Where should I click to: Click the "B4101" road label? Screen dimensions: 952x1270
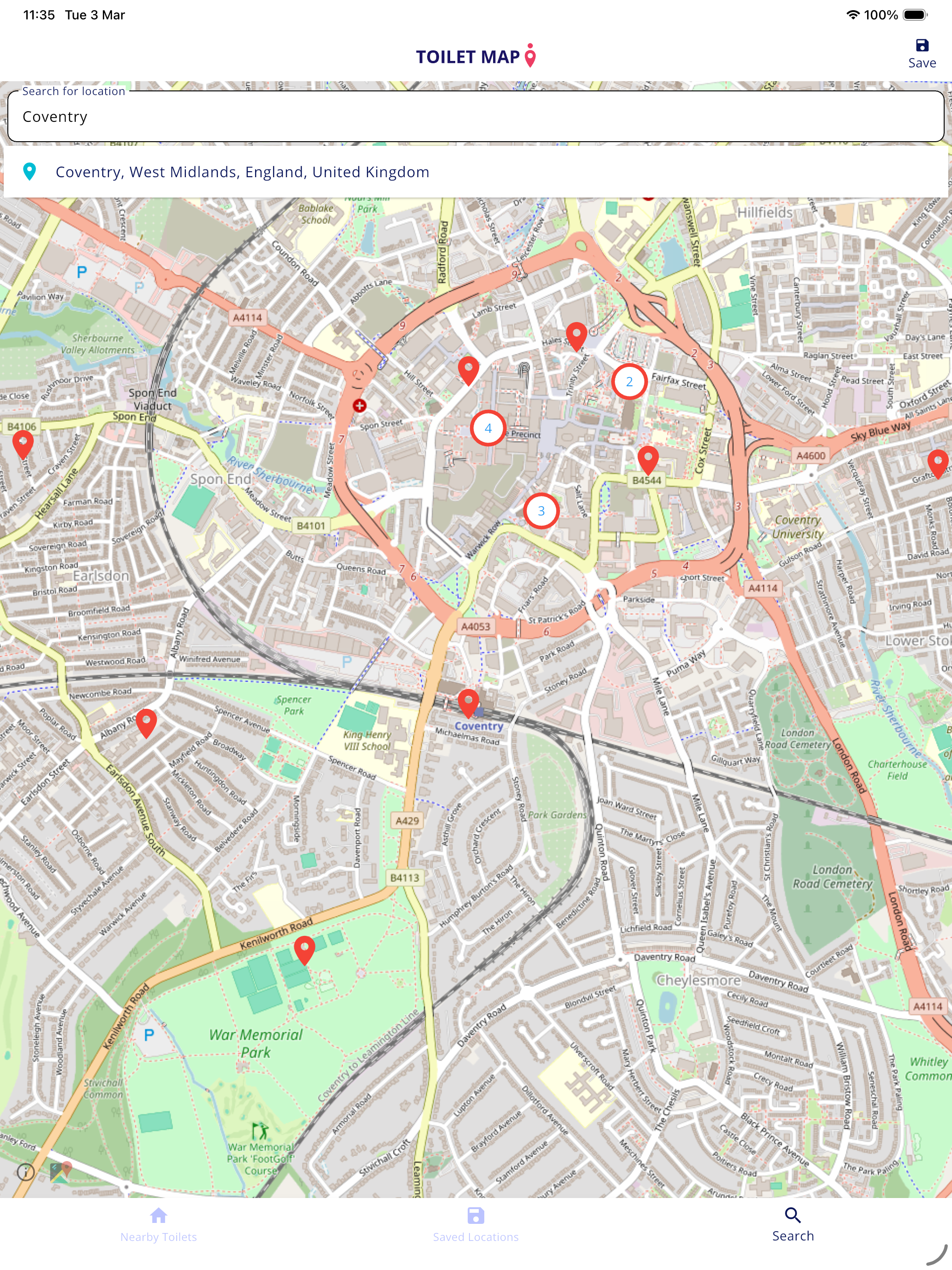310,525
